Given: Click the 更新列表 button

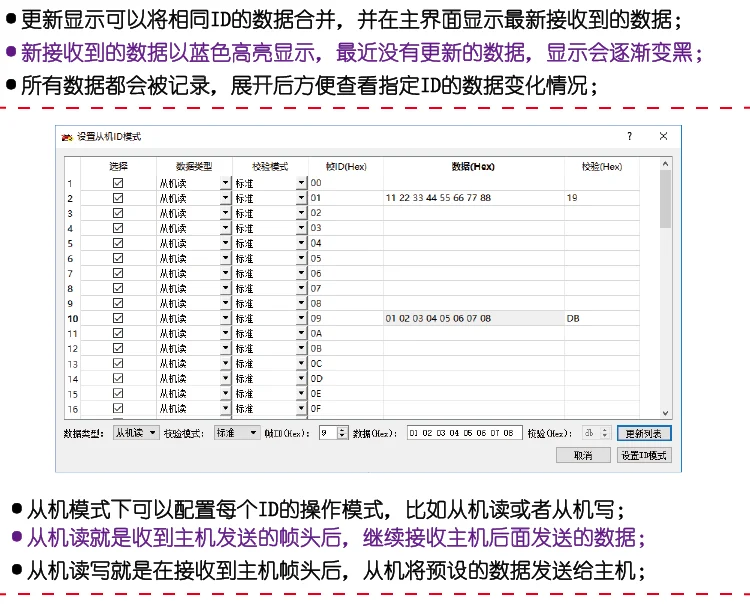Looking at the screenshot, I should [x=644, y=433].
